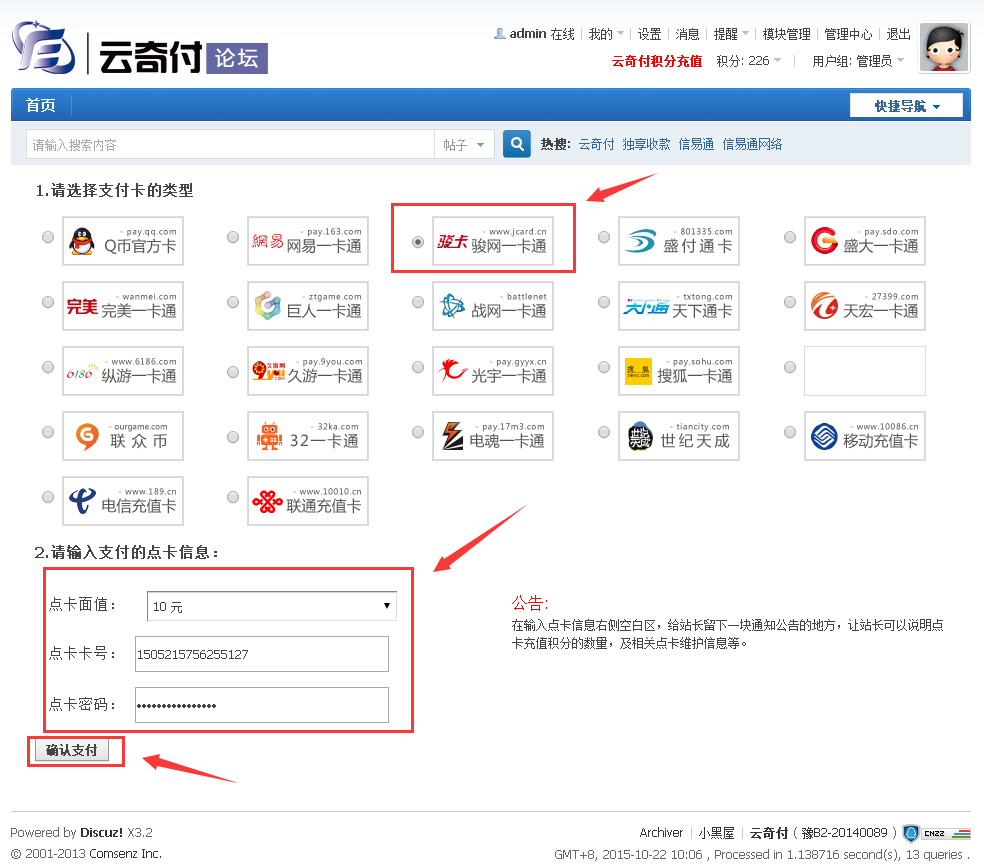Screen dimensions: 984x867
Task: Select the 联通充值卡 radio button
Action: coord(233,497)
